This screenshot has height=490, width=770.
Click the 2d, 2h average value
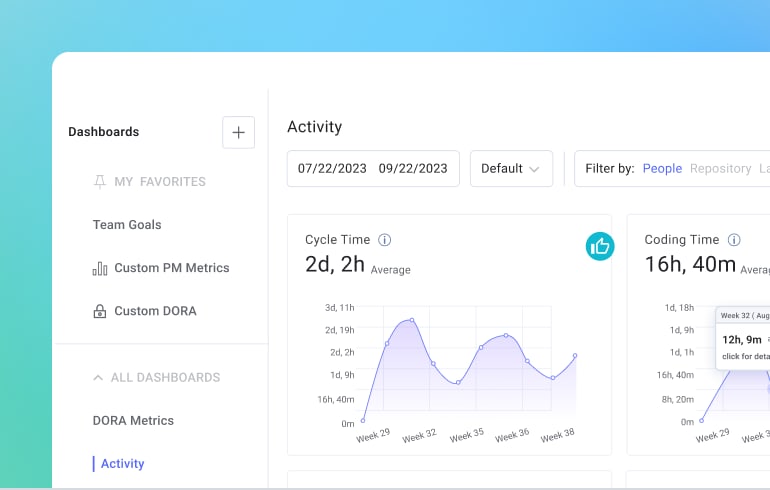click(335, 264)
